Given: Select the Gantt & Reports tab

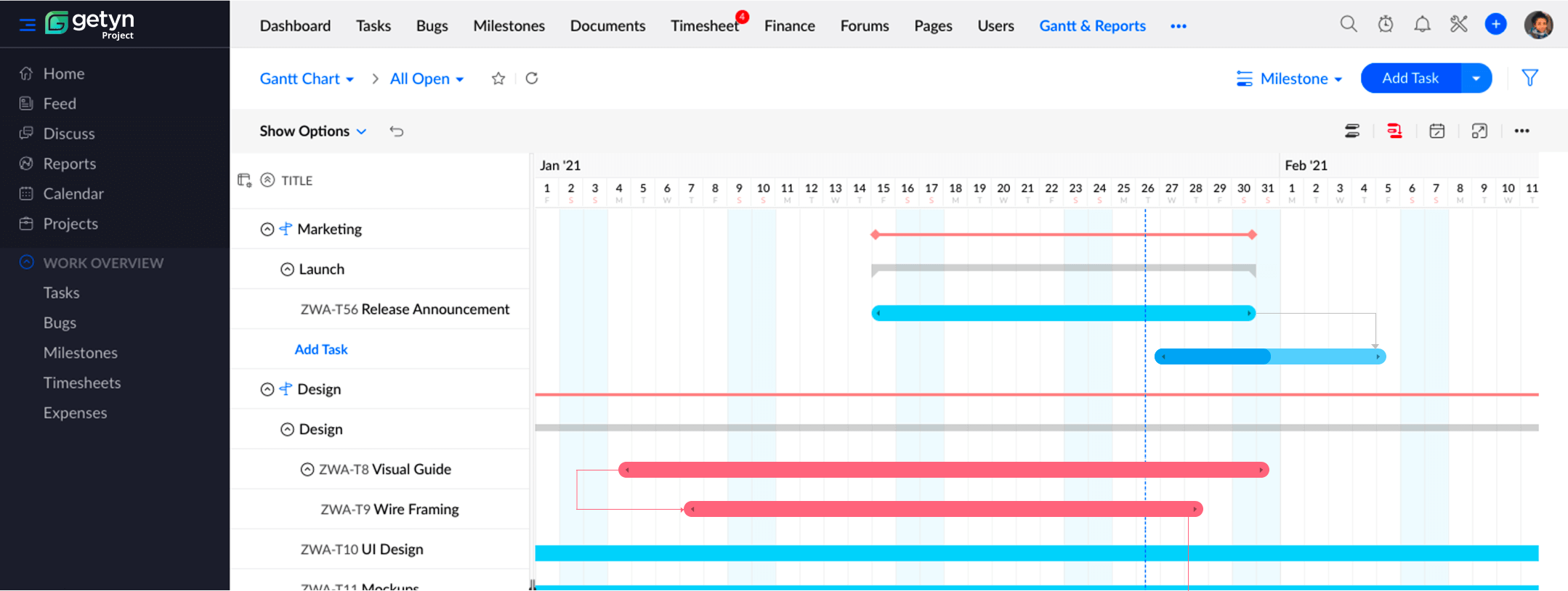Looking at the screenshot, I should (1092, 25).
